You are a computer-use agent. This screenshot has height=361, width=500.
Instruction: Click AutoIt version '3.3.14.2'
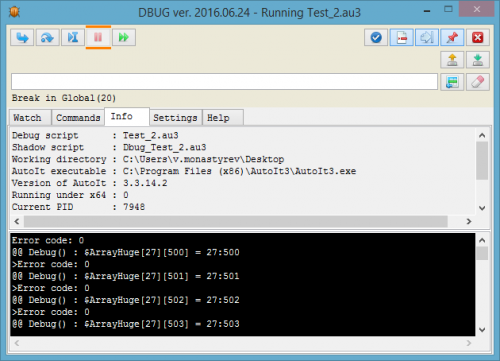[x=145, y=183]
